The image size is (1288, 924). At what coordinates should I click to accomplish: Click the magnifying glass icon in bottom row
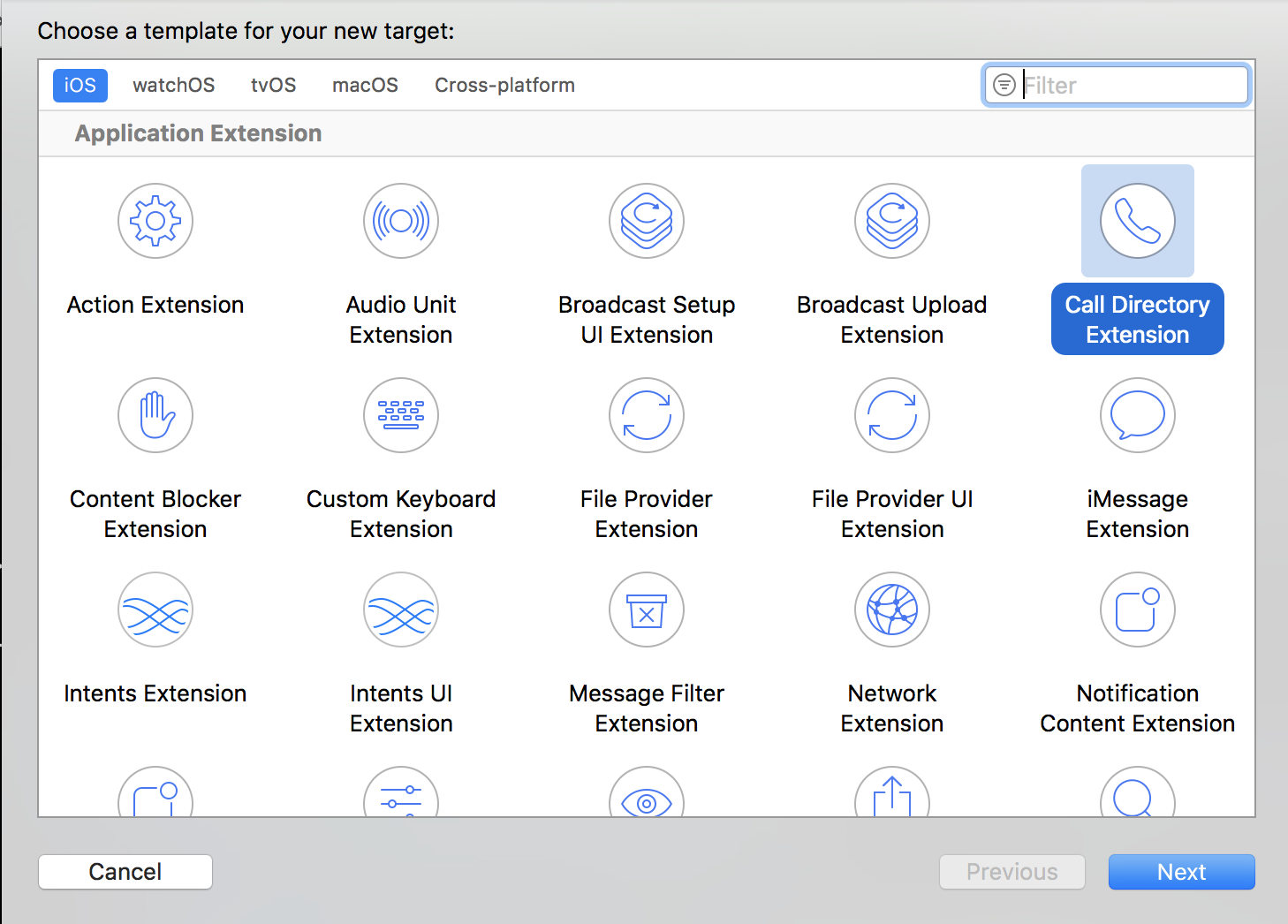tap(1138, 792)
